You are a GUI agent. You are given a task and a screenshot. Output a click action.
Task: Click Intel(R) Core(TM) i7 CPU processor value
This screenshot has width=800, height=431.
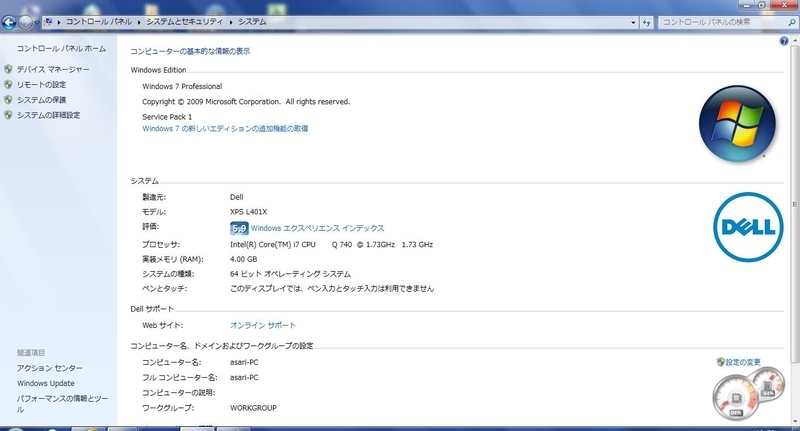click(x=332, y=244)
